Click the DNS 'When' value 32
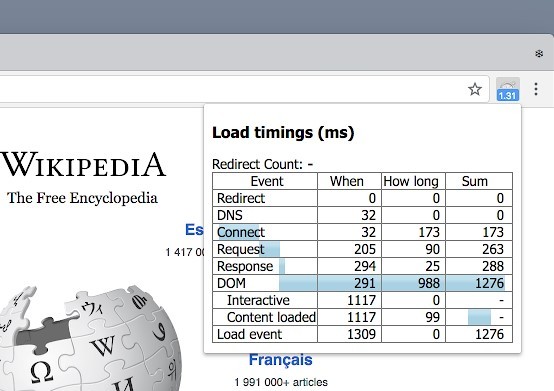The width and height of the screenshot is (554, 391). click(x=369, y=215)
